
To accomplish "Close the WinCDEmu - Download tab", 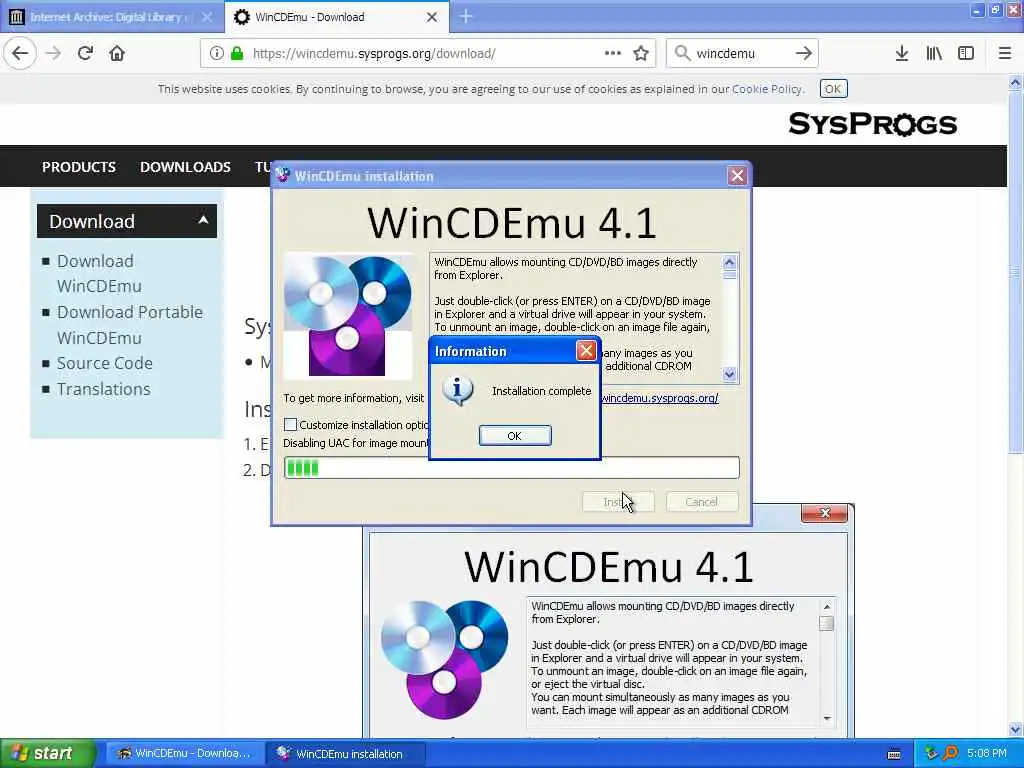I will pyautogui.click(x=432, y=17).
